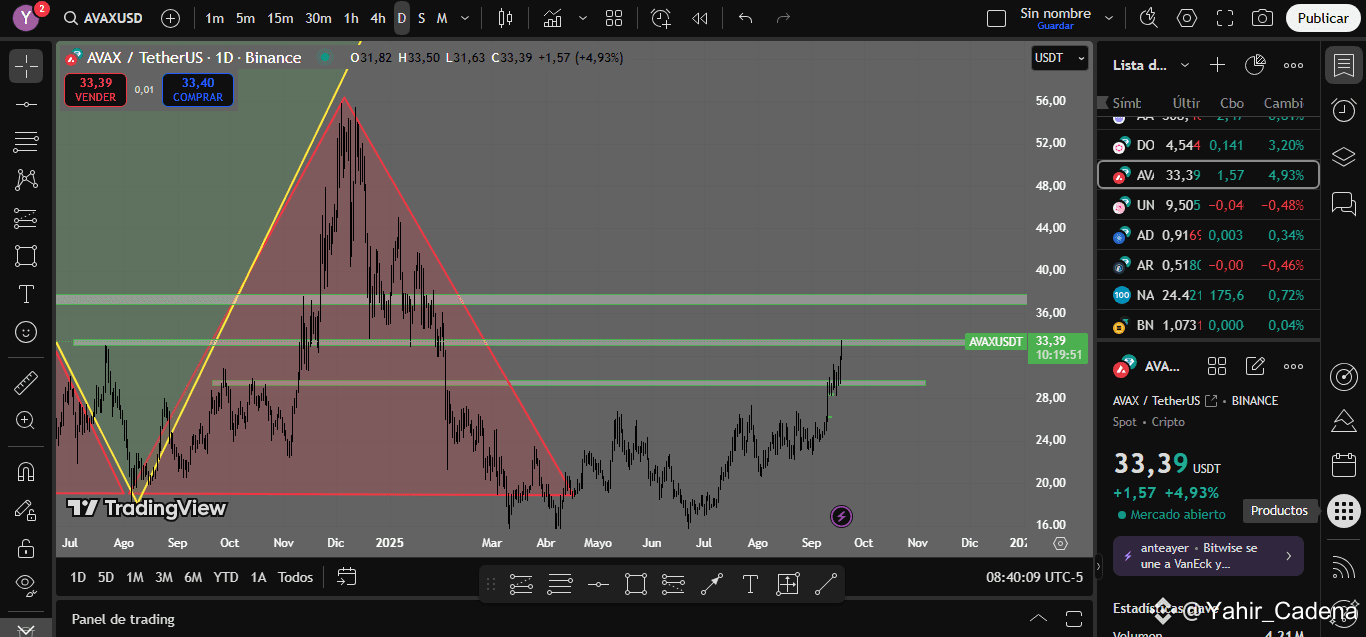Select the UN 9,505 watchlist row
Image resolution: width=1366 pixels, height=637 pixels.
click(1208, 205)
